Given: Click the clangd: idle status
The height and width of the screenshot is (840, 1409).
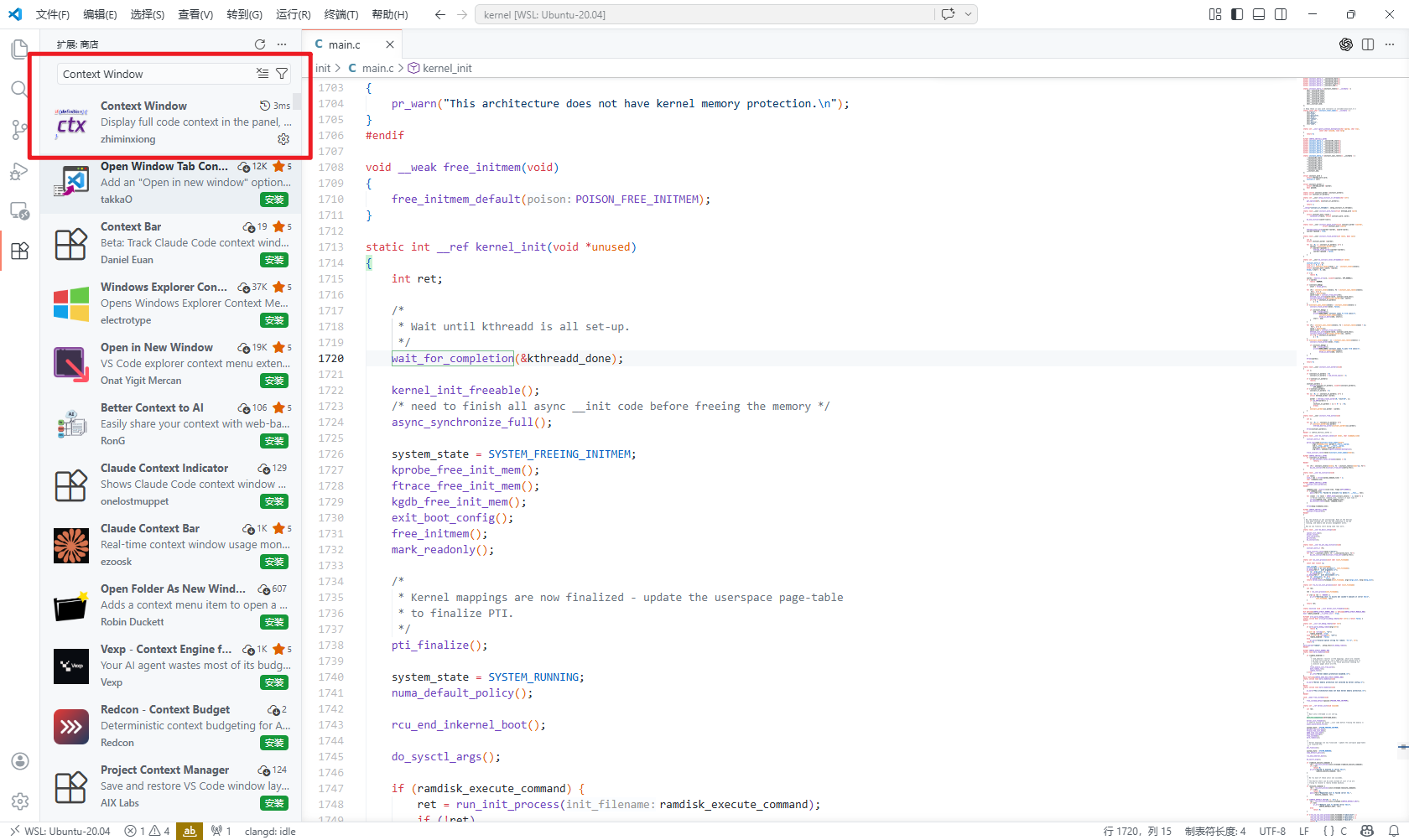Looking at the screenshot, I should (x=270, y=831).
